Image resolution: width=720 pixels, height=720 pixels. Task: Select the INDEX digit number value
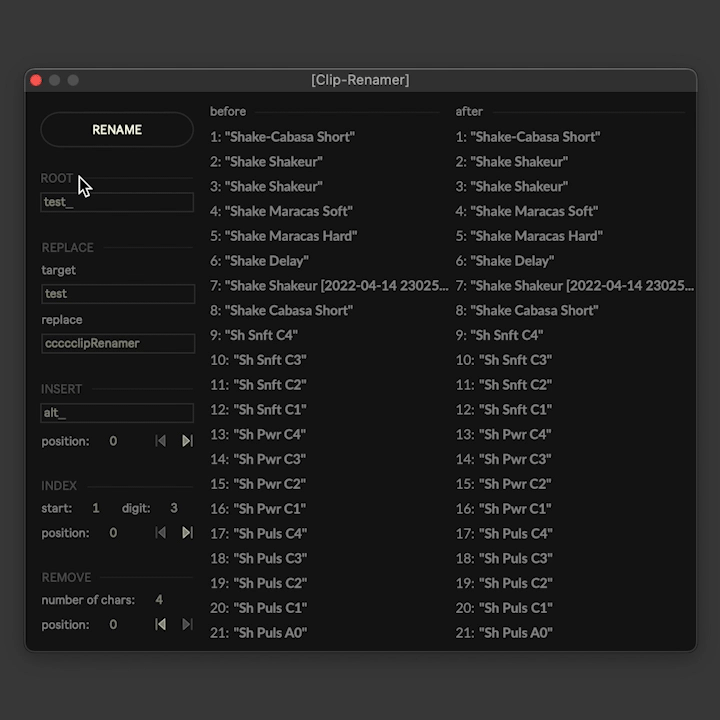coord(174,508)
